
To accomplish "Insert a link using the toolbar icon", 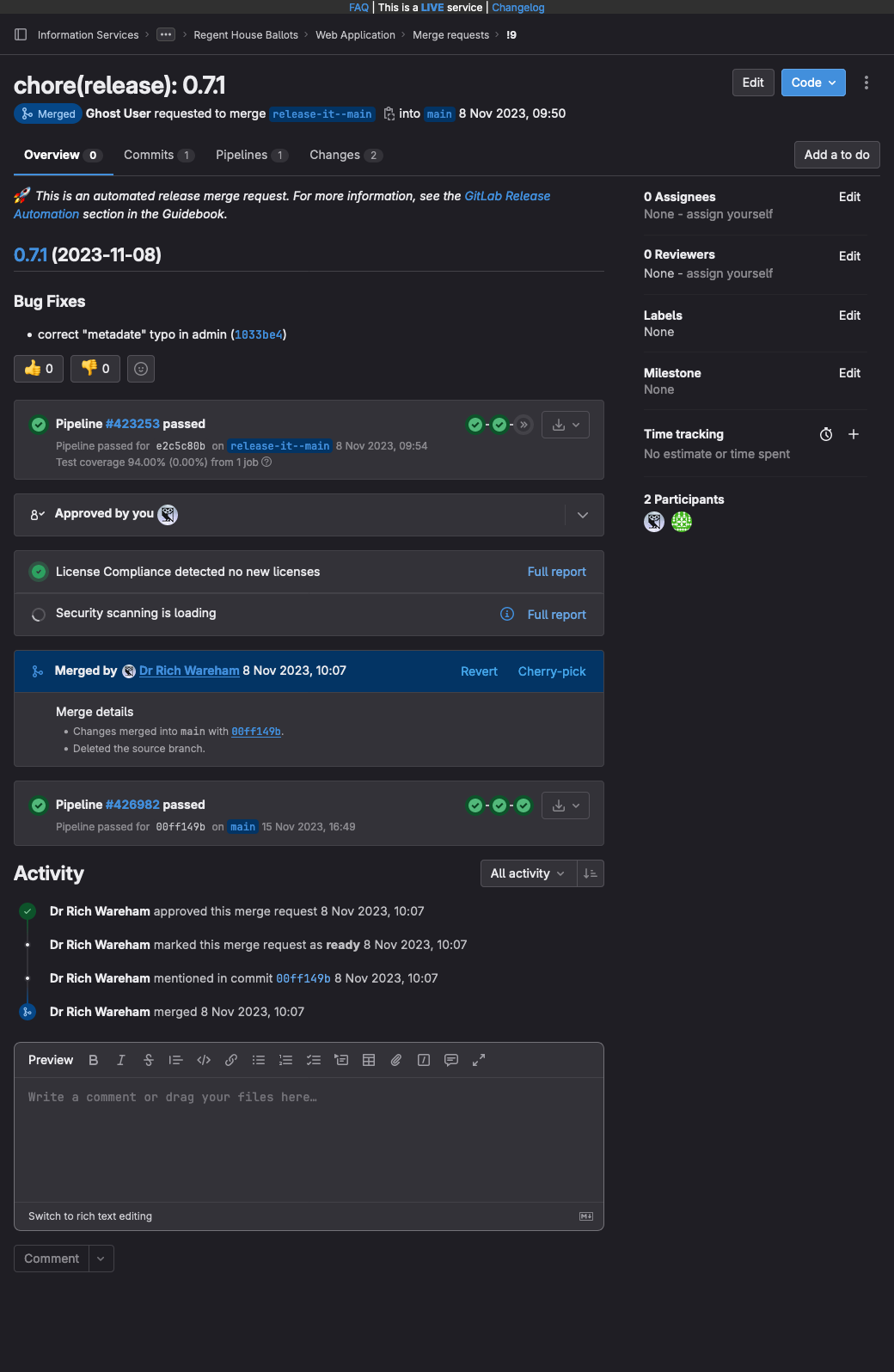I will [x=231, y=1060].
